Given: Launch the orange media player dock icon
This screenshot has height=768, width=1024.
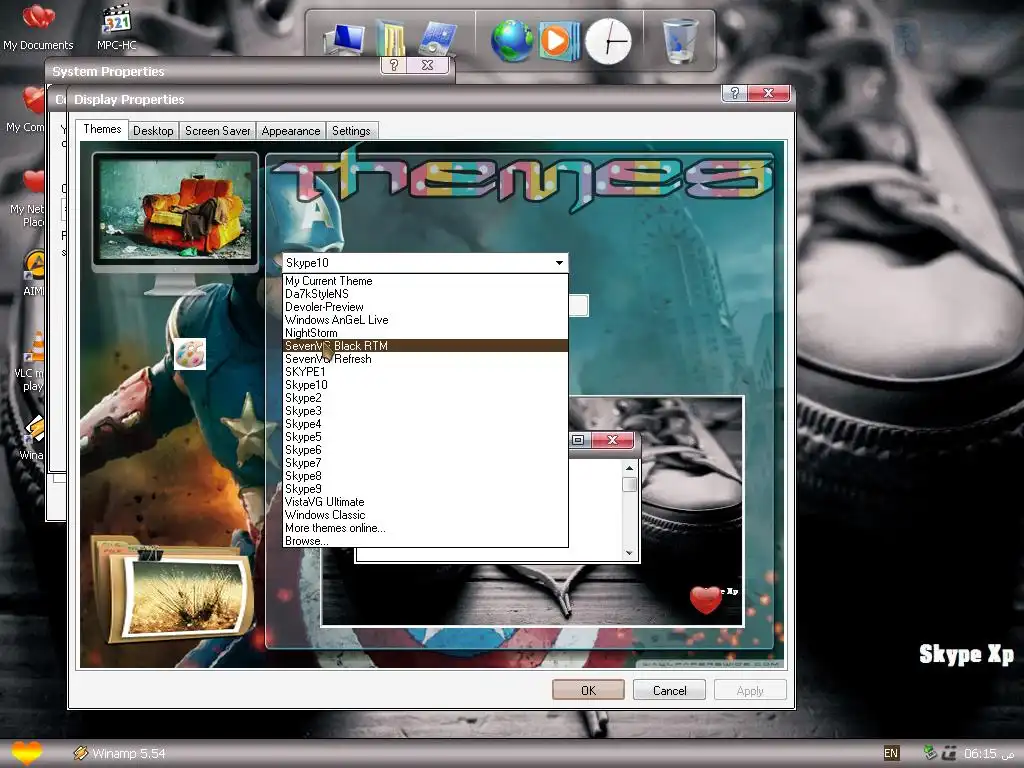Looking at the screenshot, I should pos(559,40).
